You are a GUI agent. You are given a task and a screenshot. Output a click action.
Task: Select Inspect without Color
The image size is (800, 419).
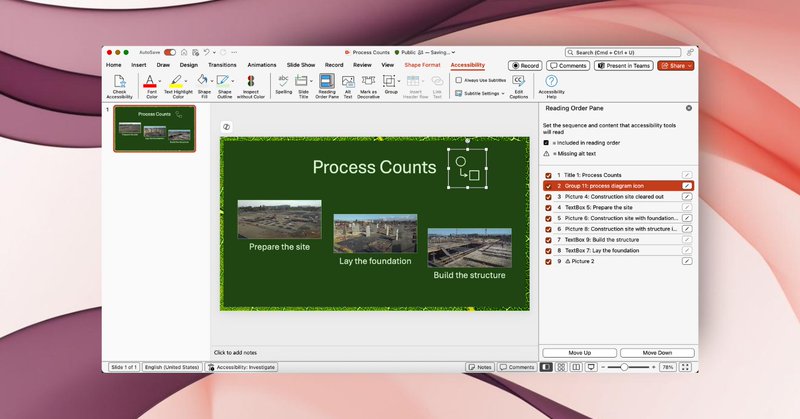point(251,86)
